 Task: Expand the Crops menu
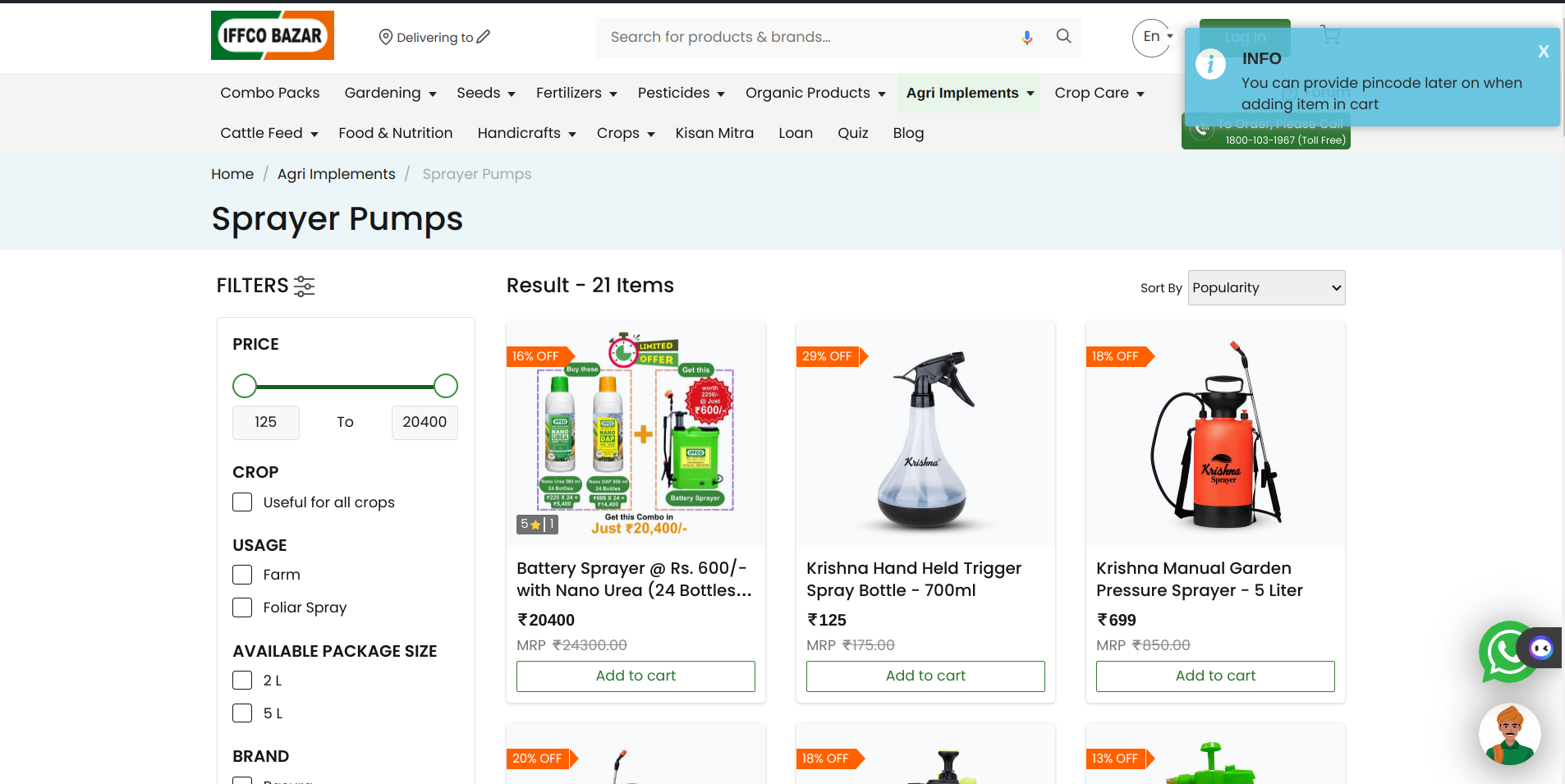[x=626, y=133]
